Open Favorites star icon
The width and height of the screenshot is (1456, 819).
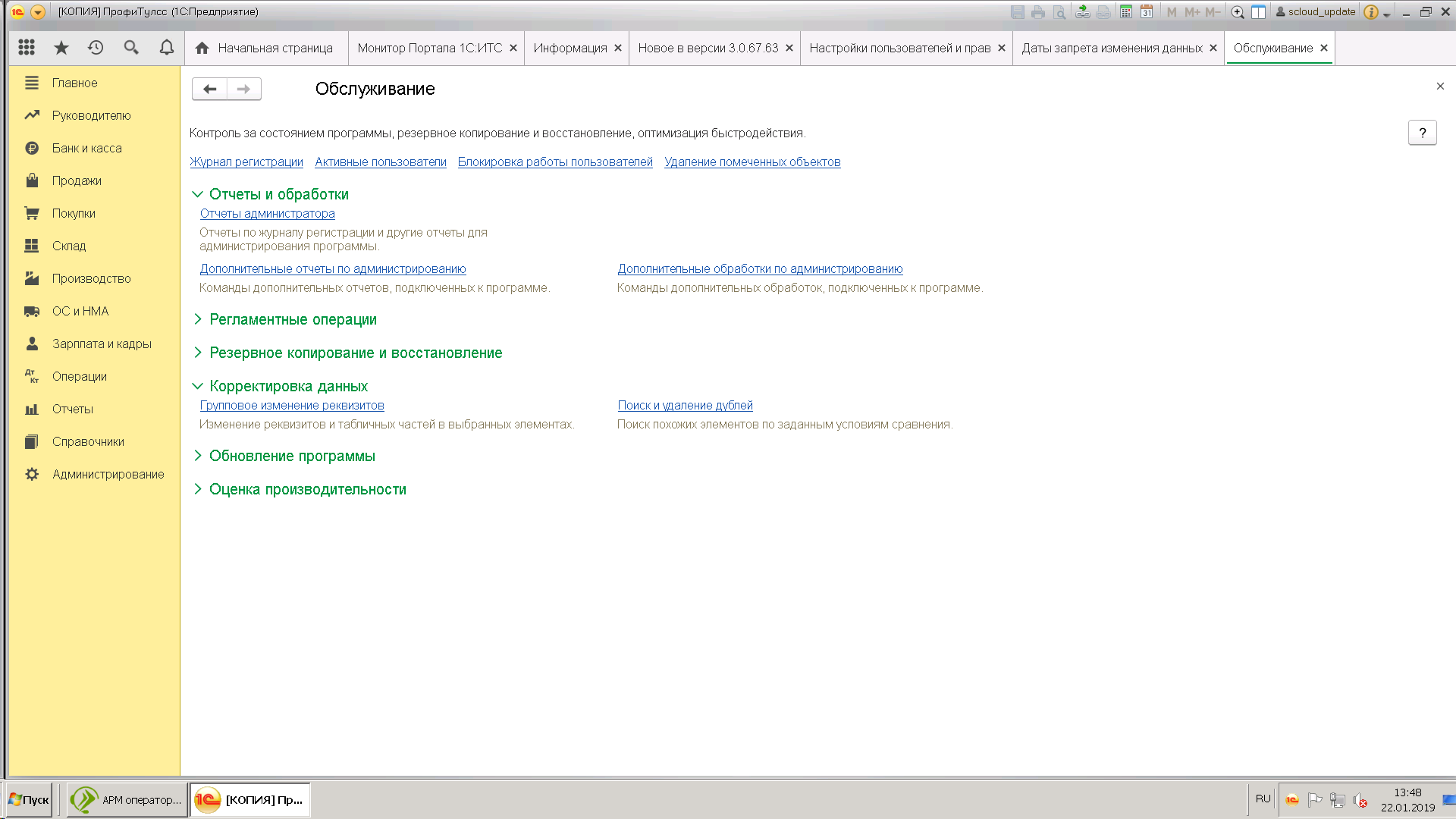pyautogui.click(x=61, y=48)
